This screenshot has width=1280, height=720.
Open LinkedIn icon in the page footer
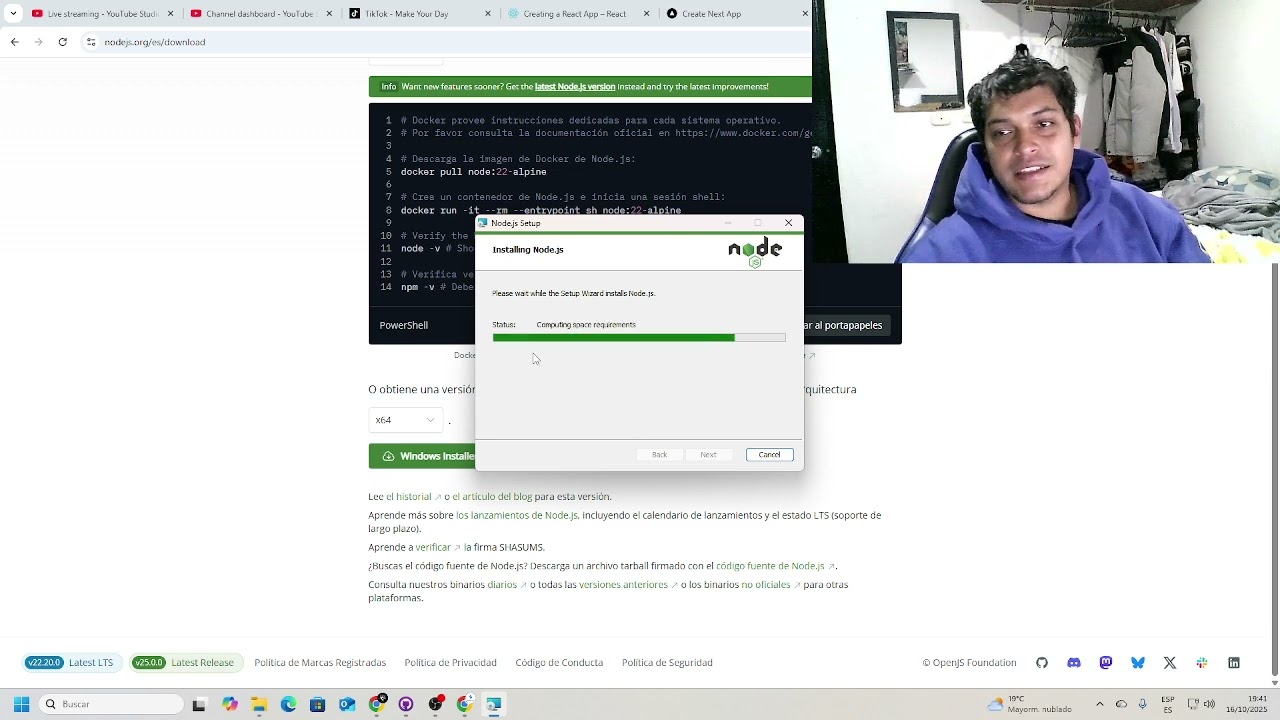click(x=1234, y=663)
